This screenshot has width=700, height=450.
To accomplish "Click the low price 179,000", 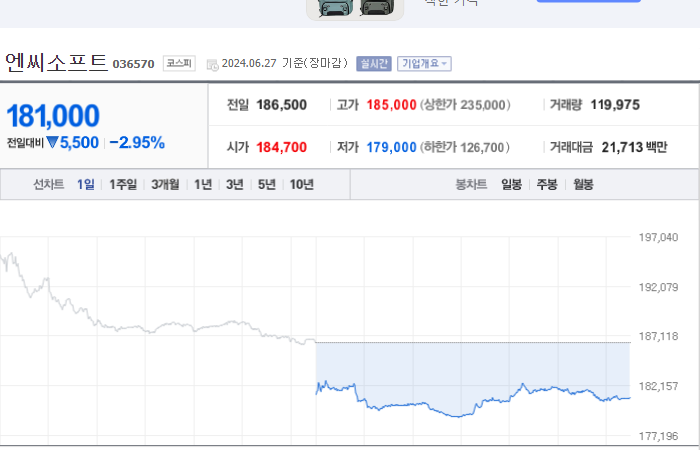I will [x=392, y=147].
